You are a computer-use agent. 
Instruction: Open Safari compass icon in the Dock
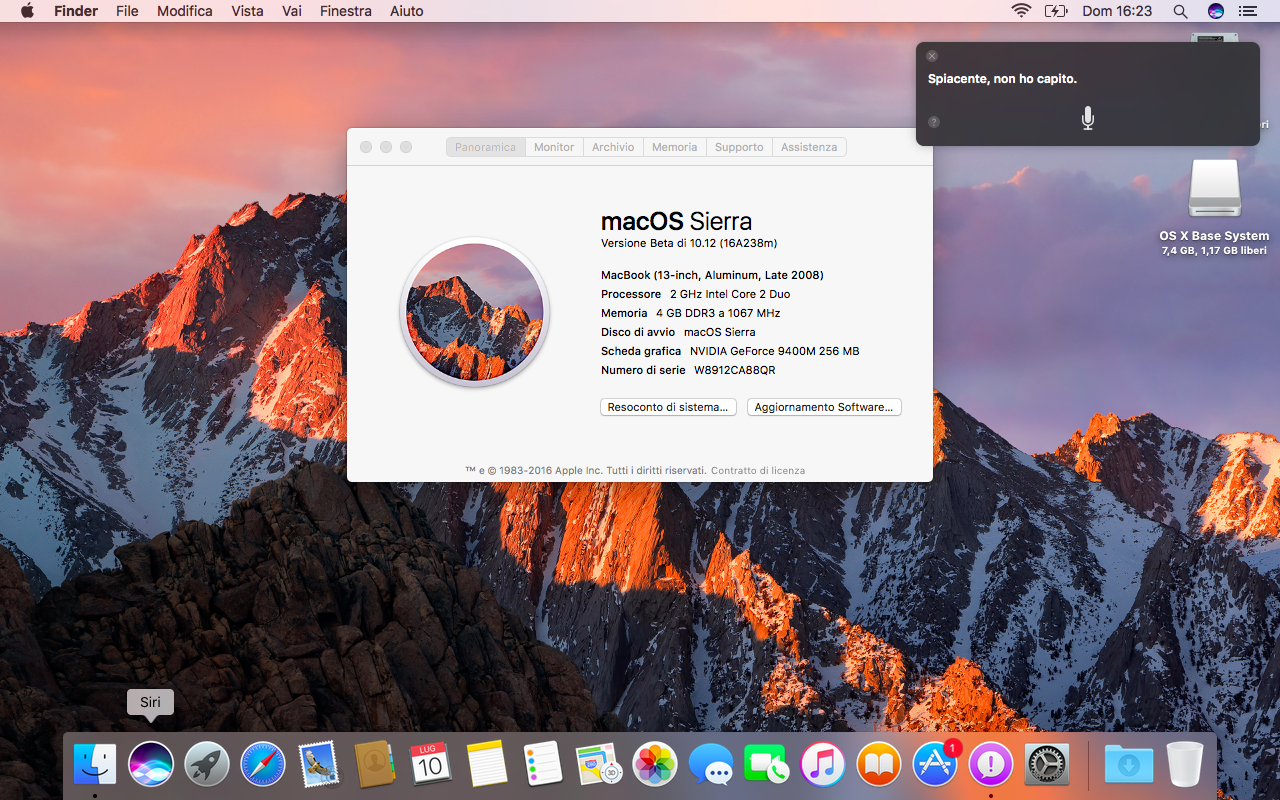(263, 765)
